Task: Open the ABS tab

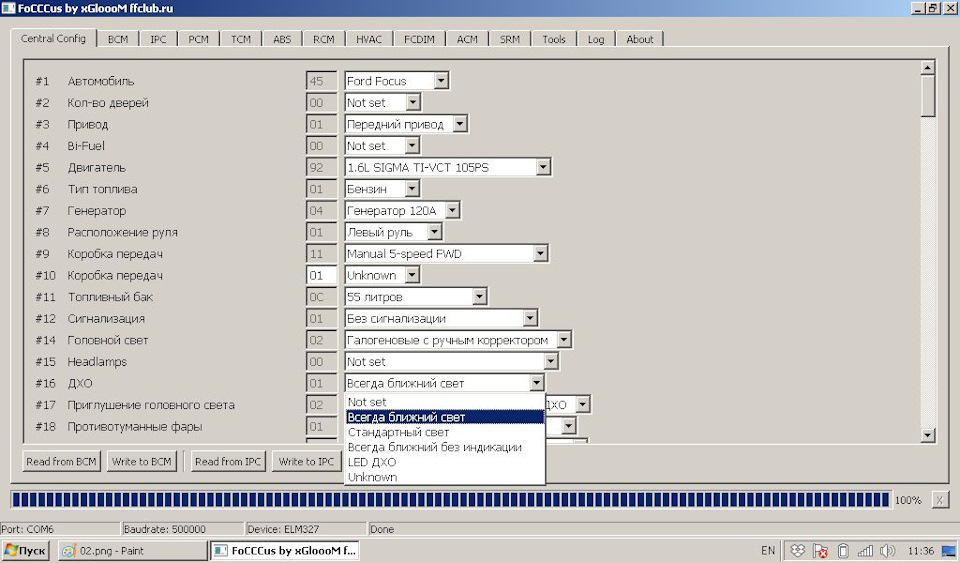Action: (282, 39)
